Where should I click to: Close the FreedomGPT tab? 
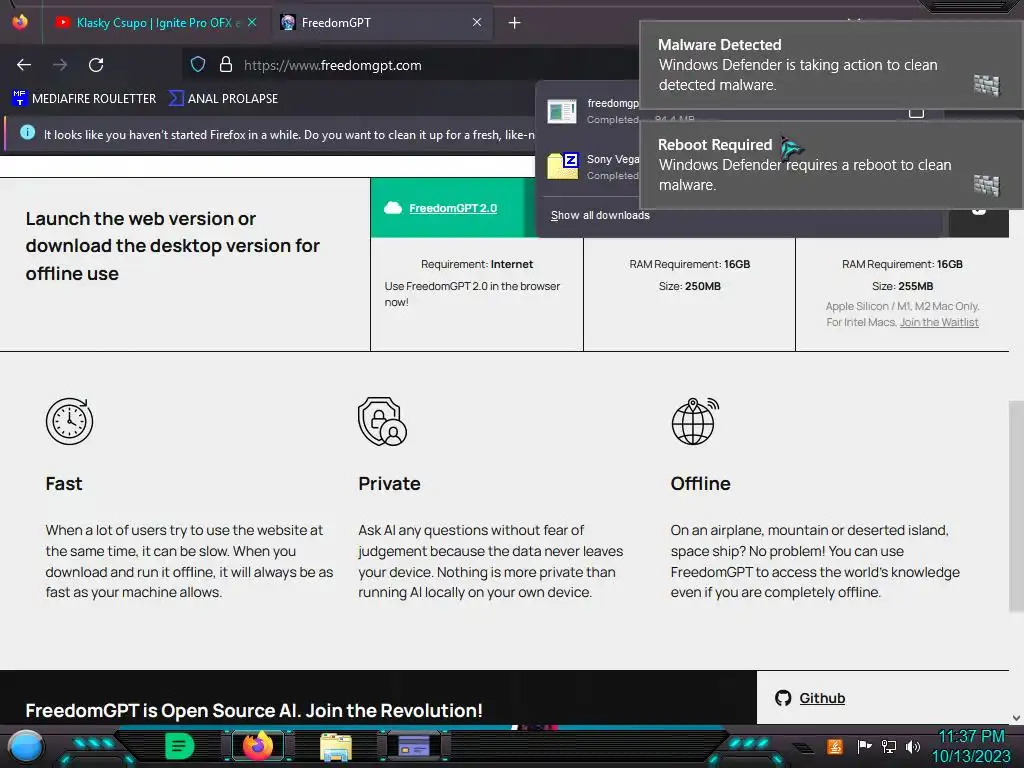click(477, 22)
